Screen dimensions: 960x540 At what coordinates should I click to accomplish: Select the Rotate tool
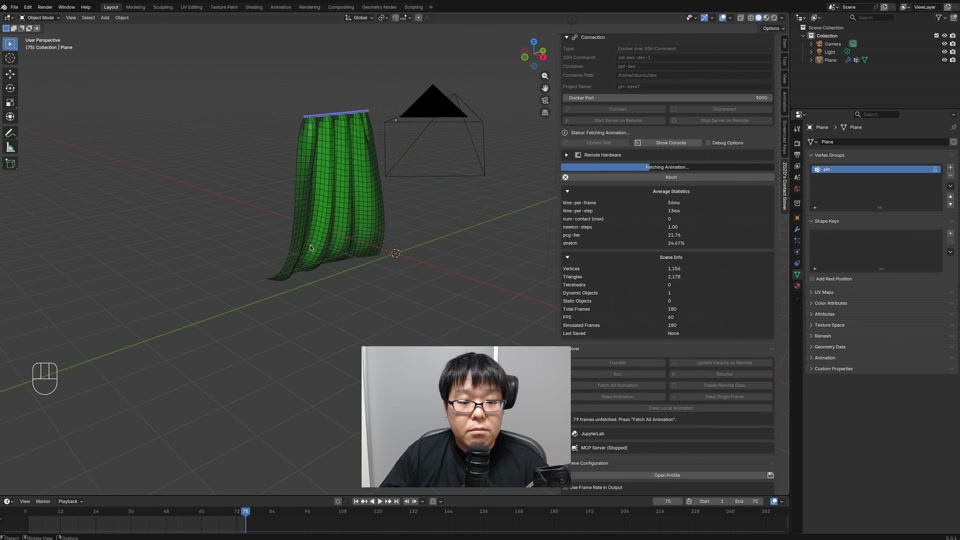pyautogui.click(x=10, y=88)
